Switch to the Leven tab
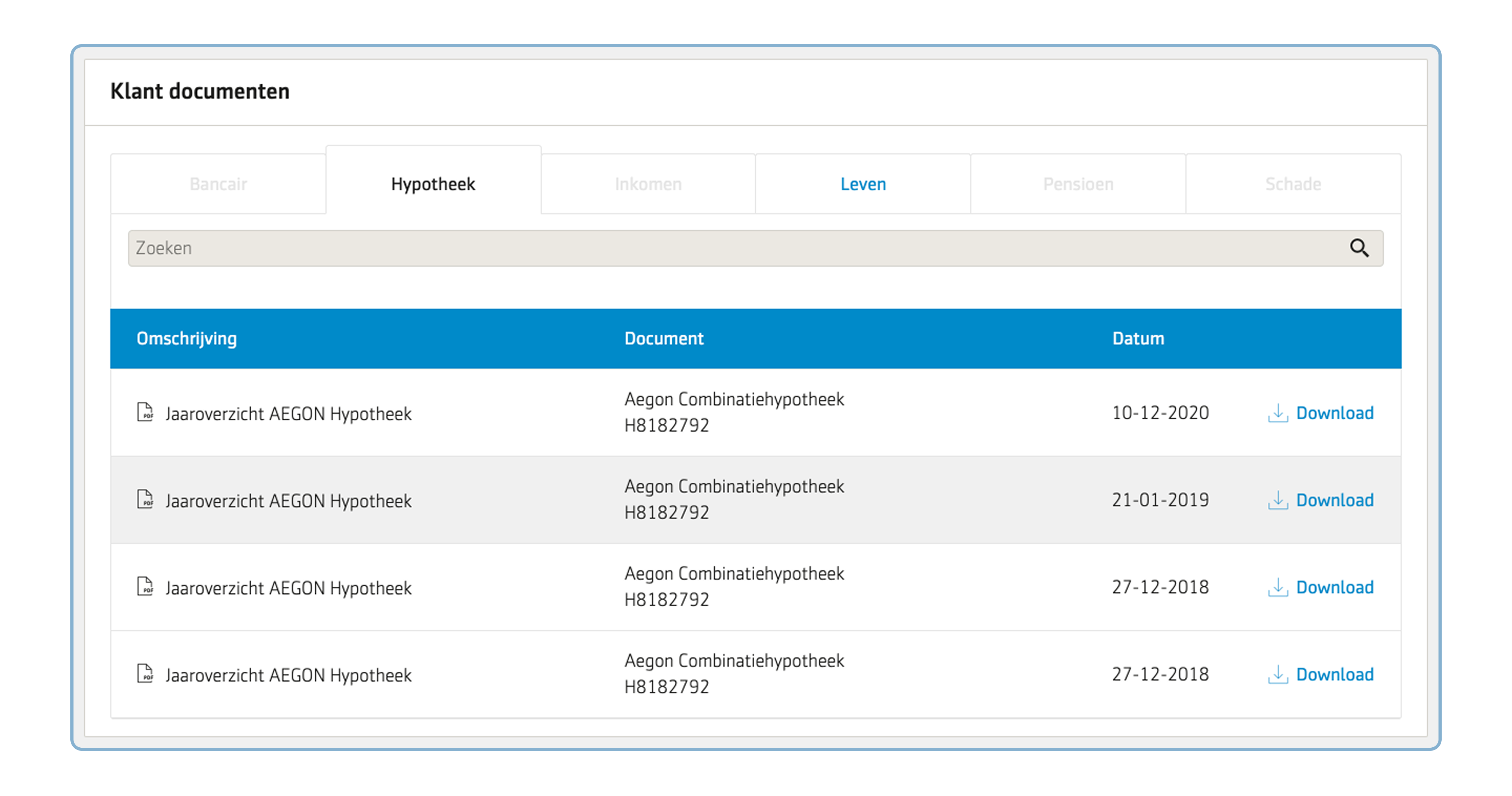 point(863,184)
